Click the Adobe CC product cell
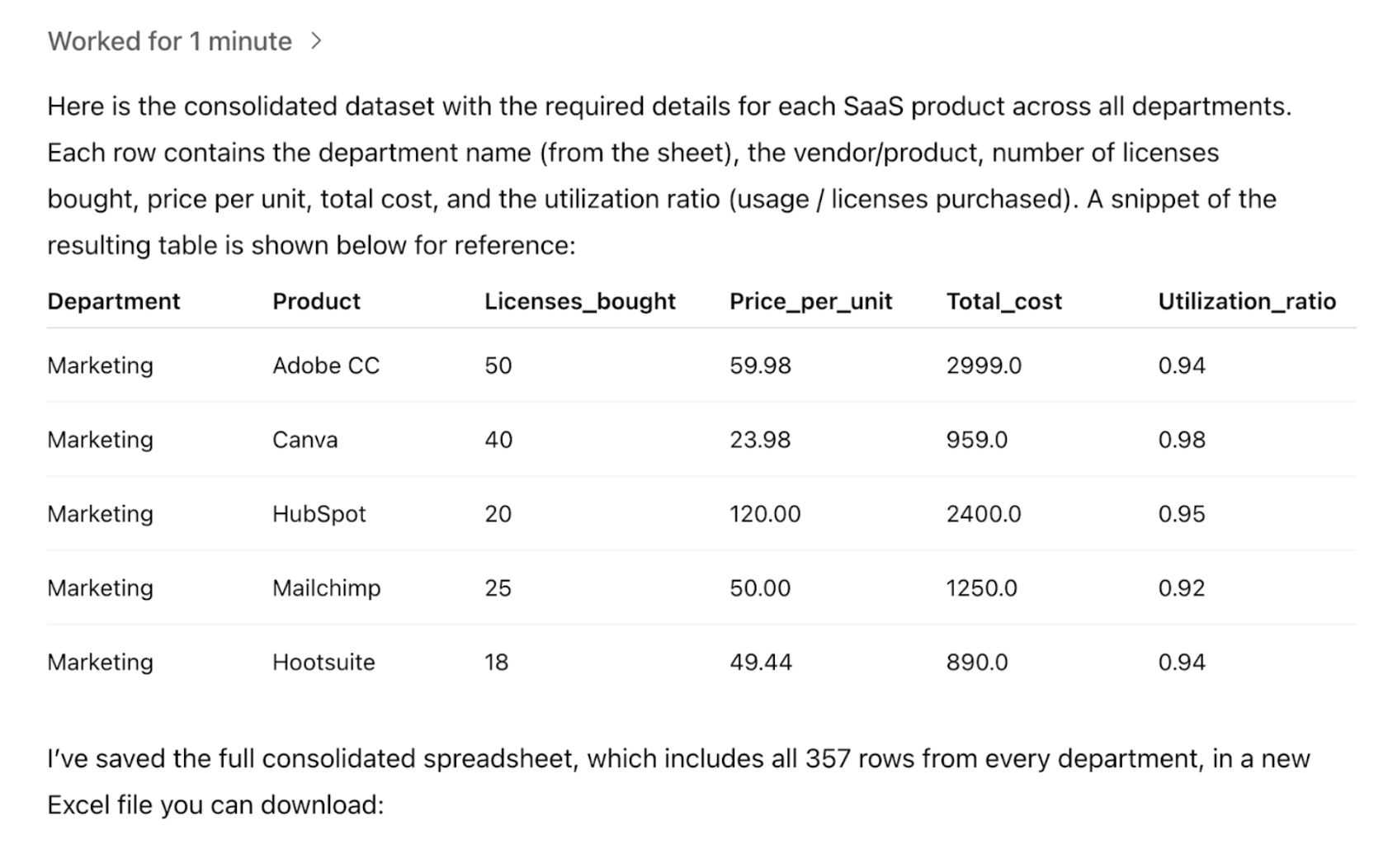1388x868 pixels. (x=326, y=366)
